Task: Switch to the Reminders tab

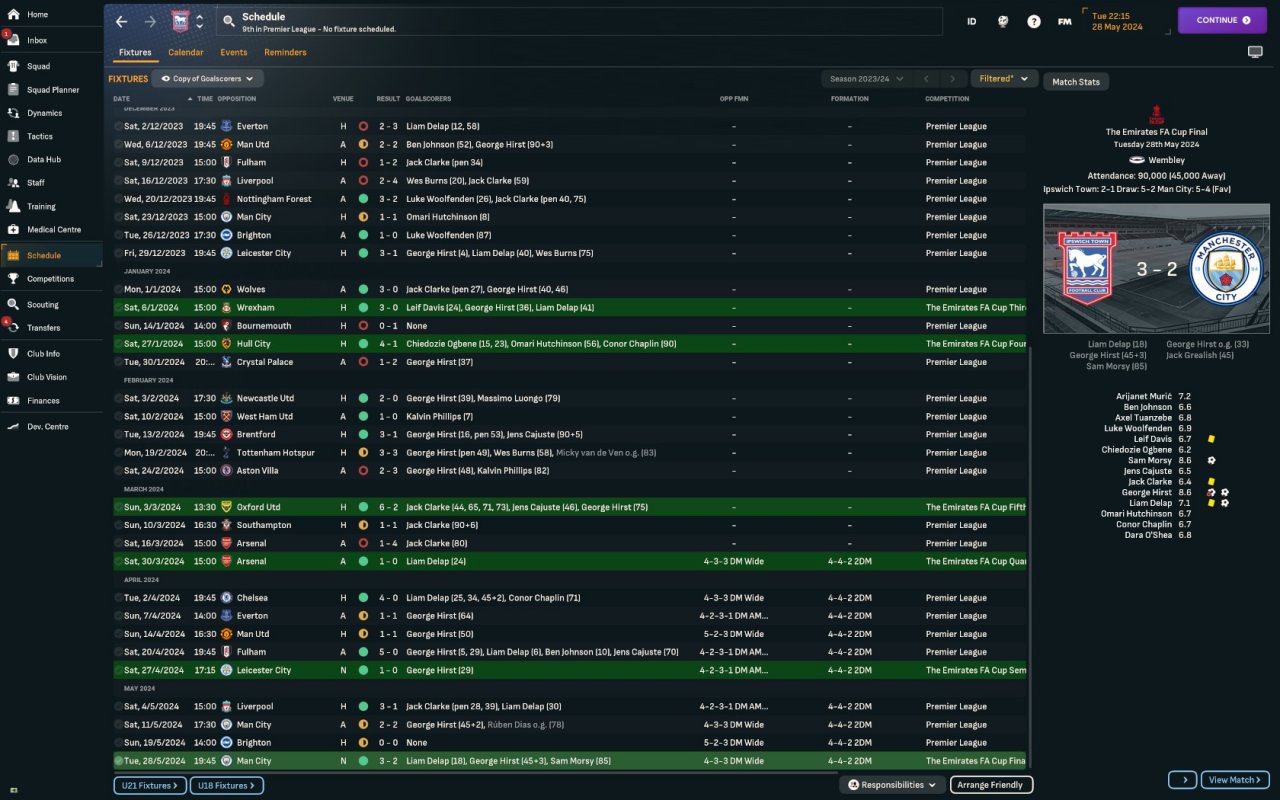Action: (x=285, y=52)
